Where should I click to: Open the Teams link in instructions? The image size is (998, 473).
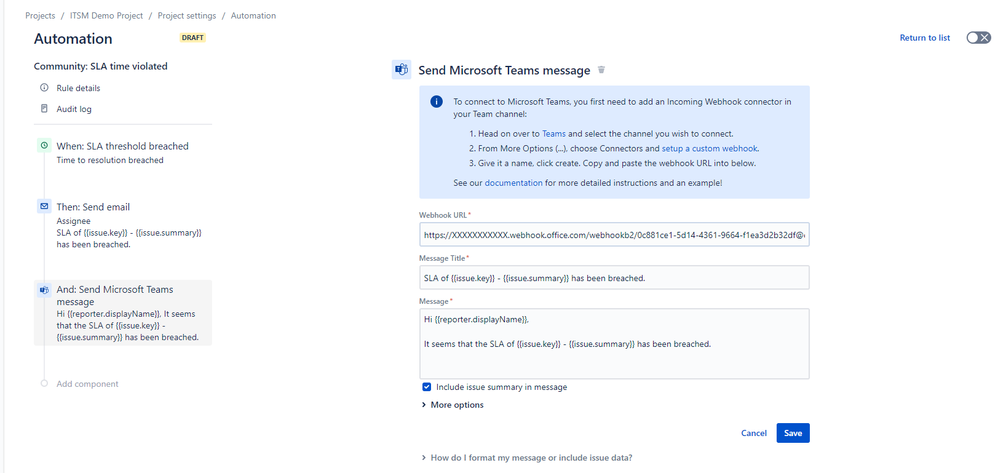[554, 134]
